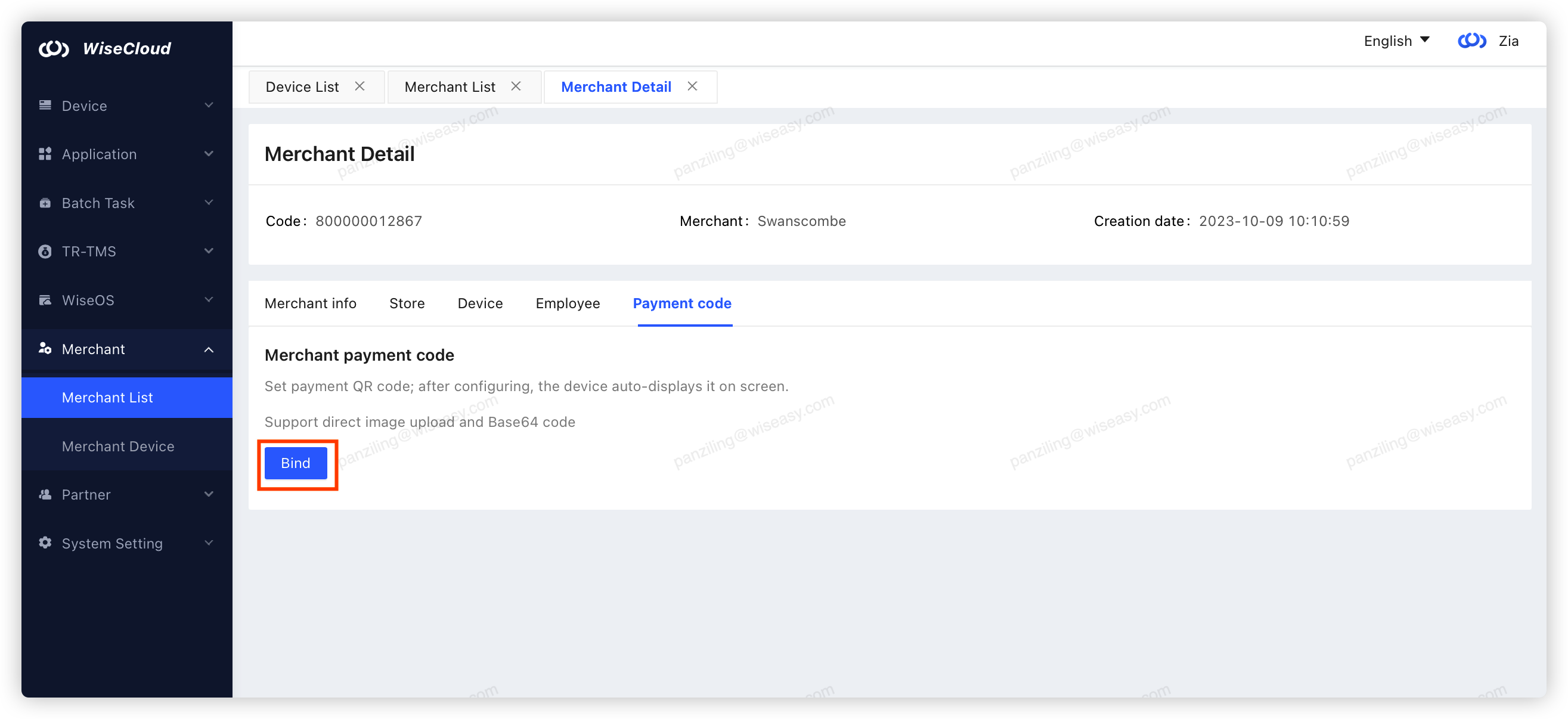Close the Device List tab
Screen dimensions: 1568x719
coord(359,86)
